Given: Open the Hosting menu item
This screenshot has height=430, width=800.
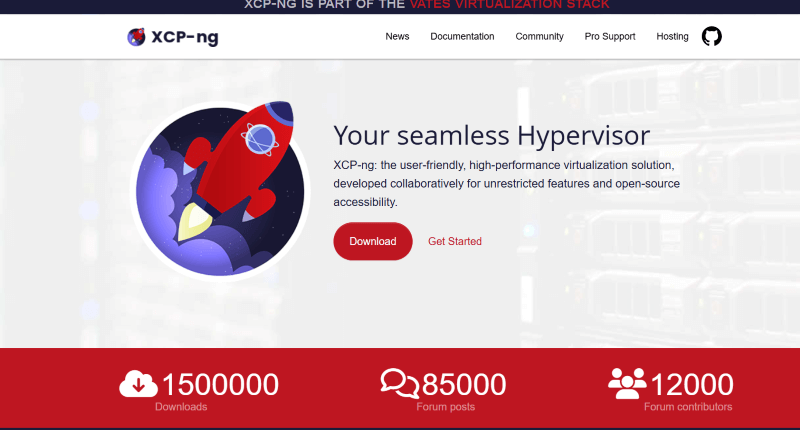Looking at the screenshot, I should click(672, 36).
